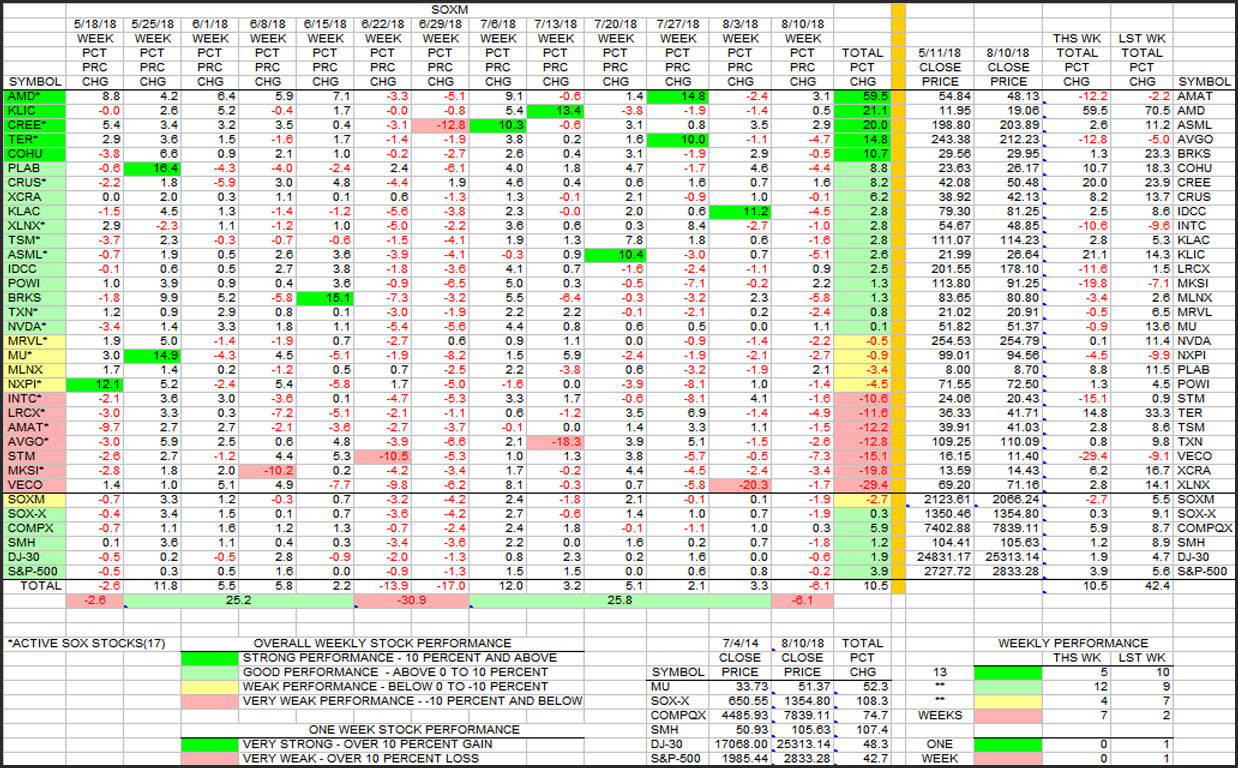Select the -30.9 pink summary bar
Screen dimensions: 1238x768
(x=410, y=601)
